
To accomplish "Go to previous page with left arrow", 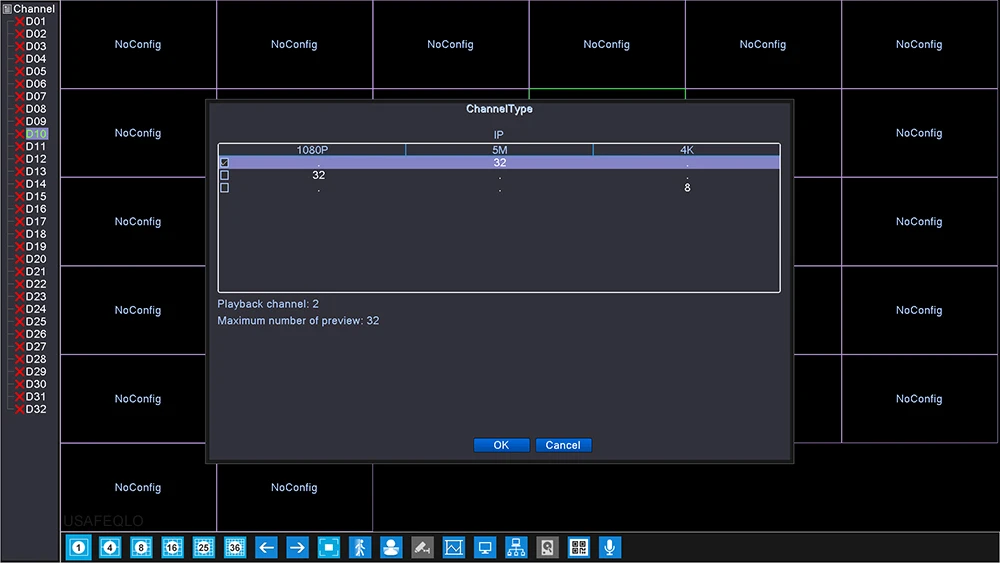I will pyautogui.click(x=266, y=547).
